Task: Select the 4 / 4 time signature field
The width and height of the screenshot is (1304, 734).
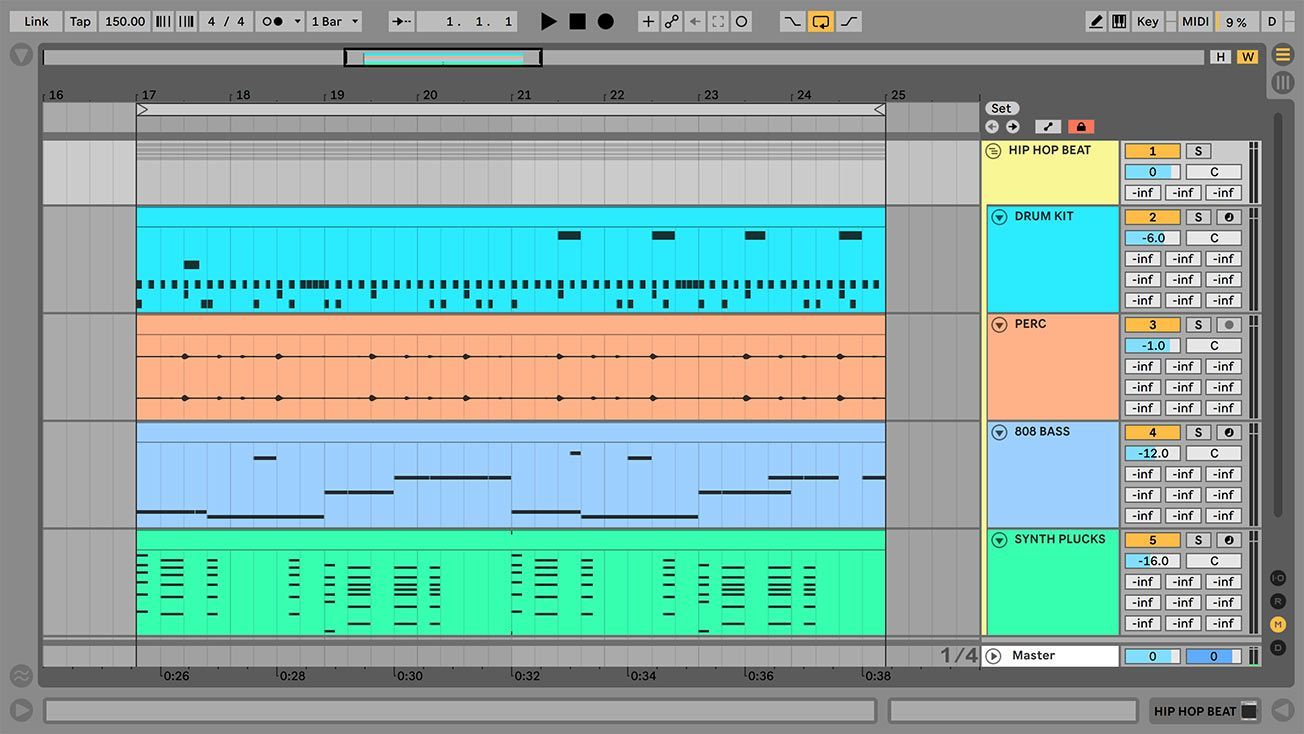Action: [x=226, y=21]
